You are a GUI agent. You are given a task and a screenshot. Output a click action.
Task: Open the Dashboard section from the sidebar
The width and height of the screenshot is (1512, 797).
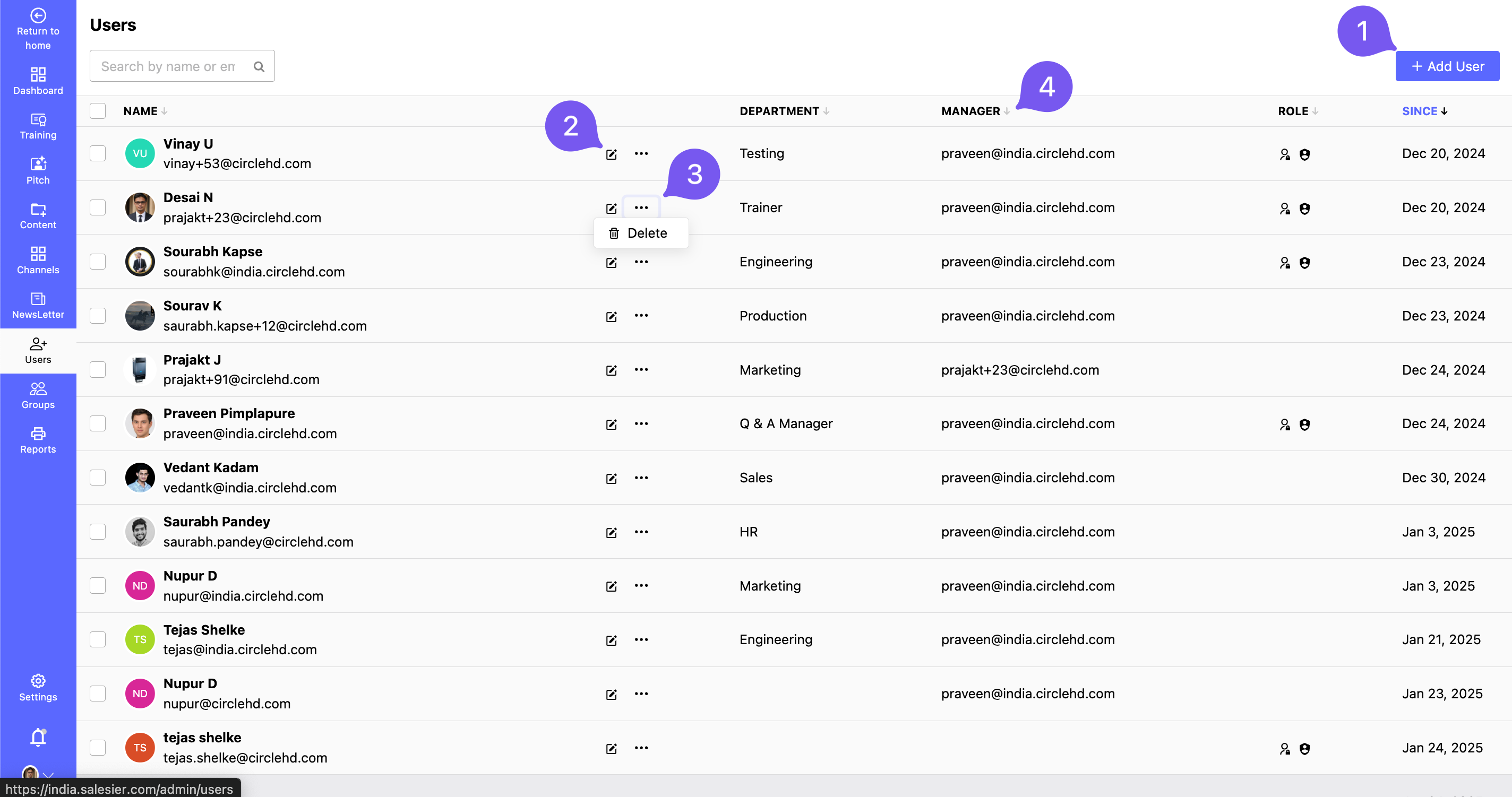38,81
